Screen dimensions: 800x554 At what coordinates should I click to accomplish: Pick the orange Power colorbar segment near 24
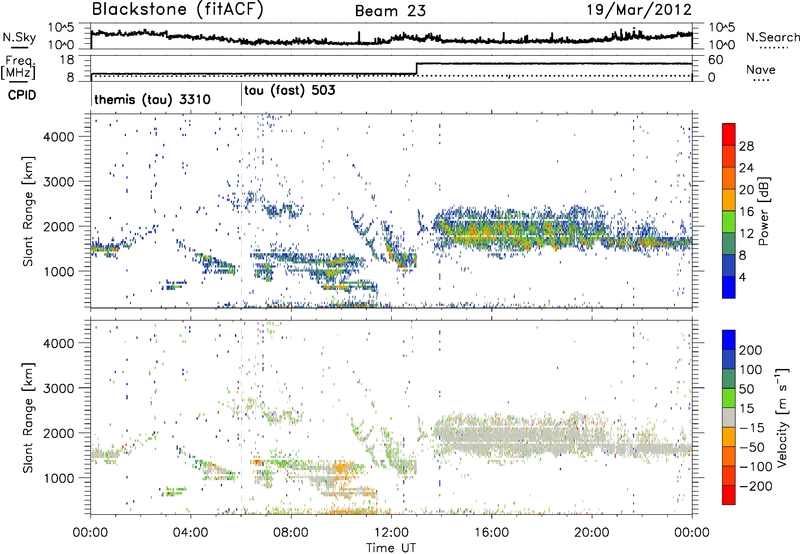(x=729, y=178)
